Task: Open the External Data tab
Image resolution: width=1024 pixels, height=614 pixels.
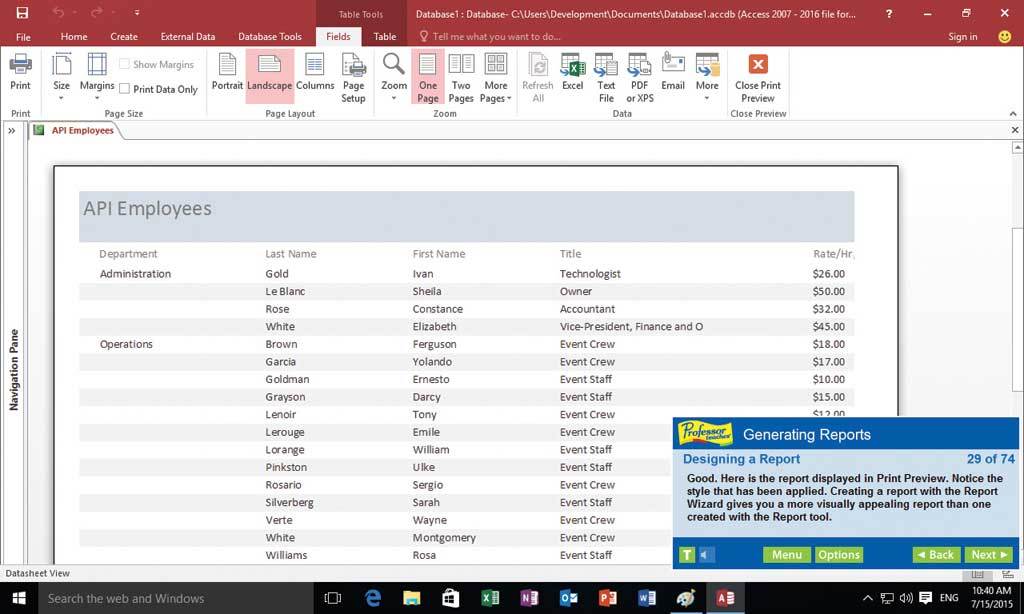Action: click(x=188, y=36)
